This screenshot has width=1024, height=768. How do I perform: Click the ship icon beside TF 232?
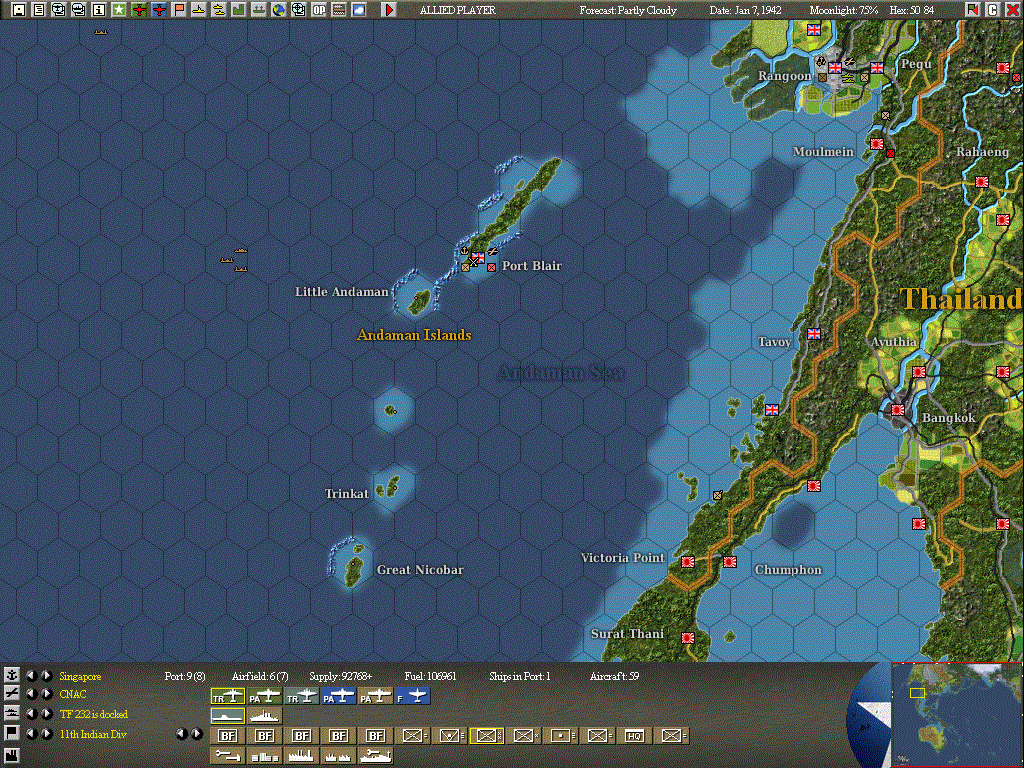coord(11,713)
